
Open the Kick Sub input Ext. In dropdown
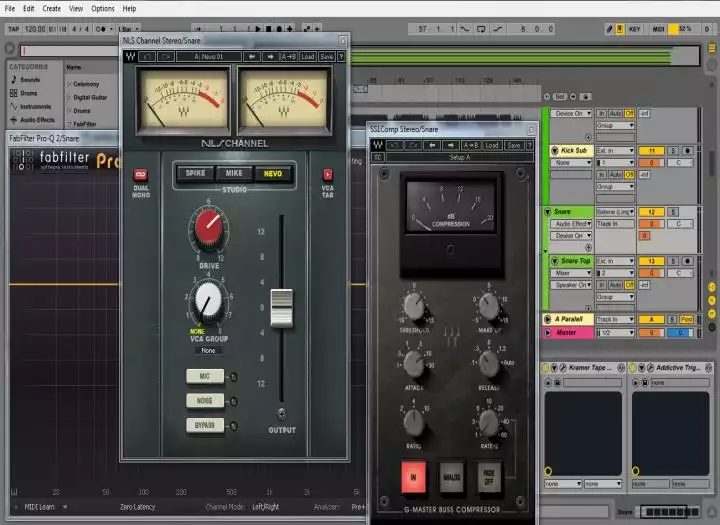coord(615,151)
